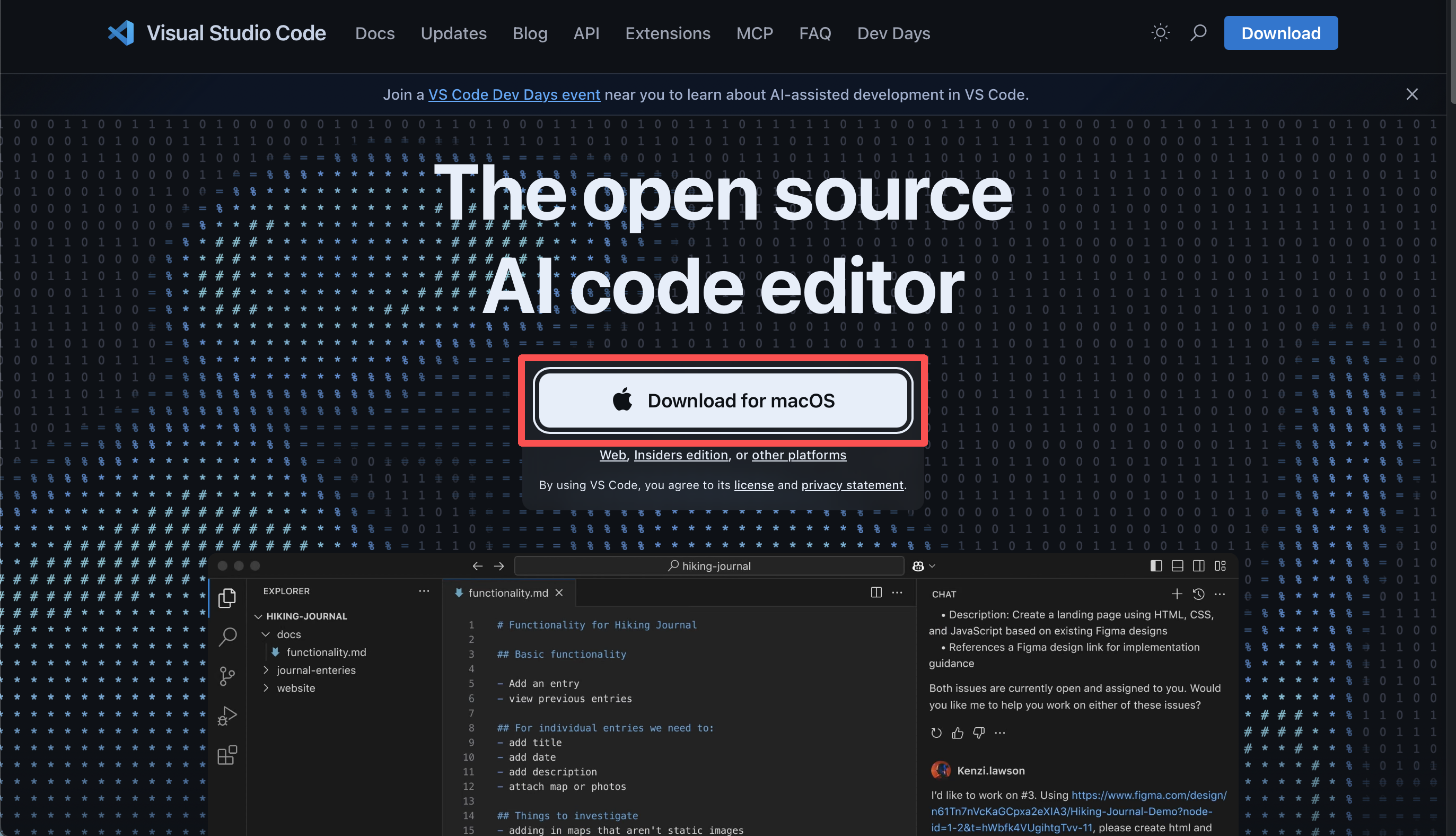This screenshot has height=836, width=1456.
Task: Toggle the primary sidebar layout icon
Action: pos(1156,565)
